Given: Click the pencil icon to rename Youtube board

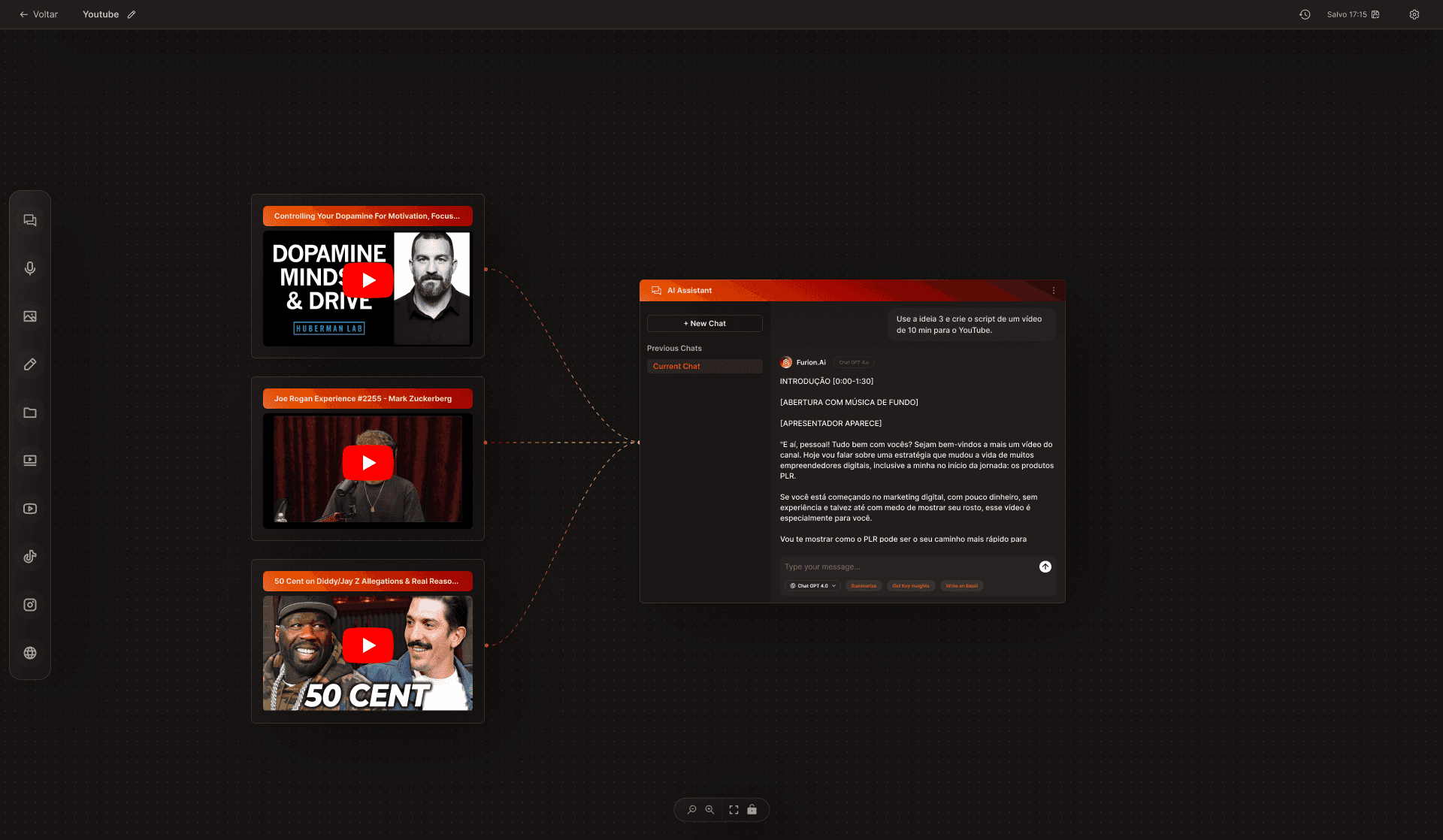Looking at the screenshot, I should click(x=132, y=14).
